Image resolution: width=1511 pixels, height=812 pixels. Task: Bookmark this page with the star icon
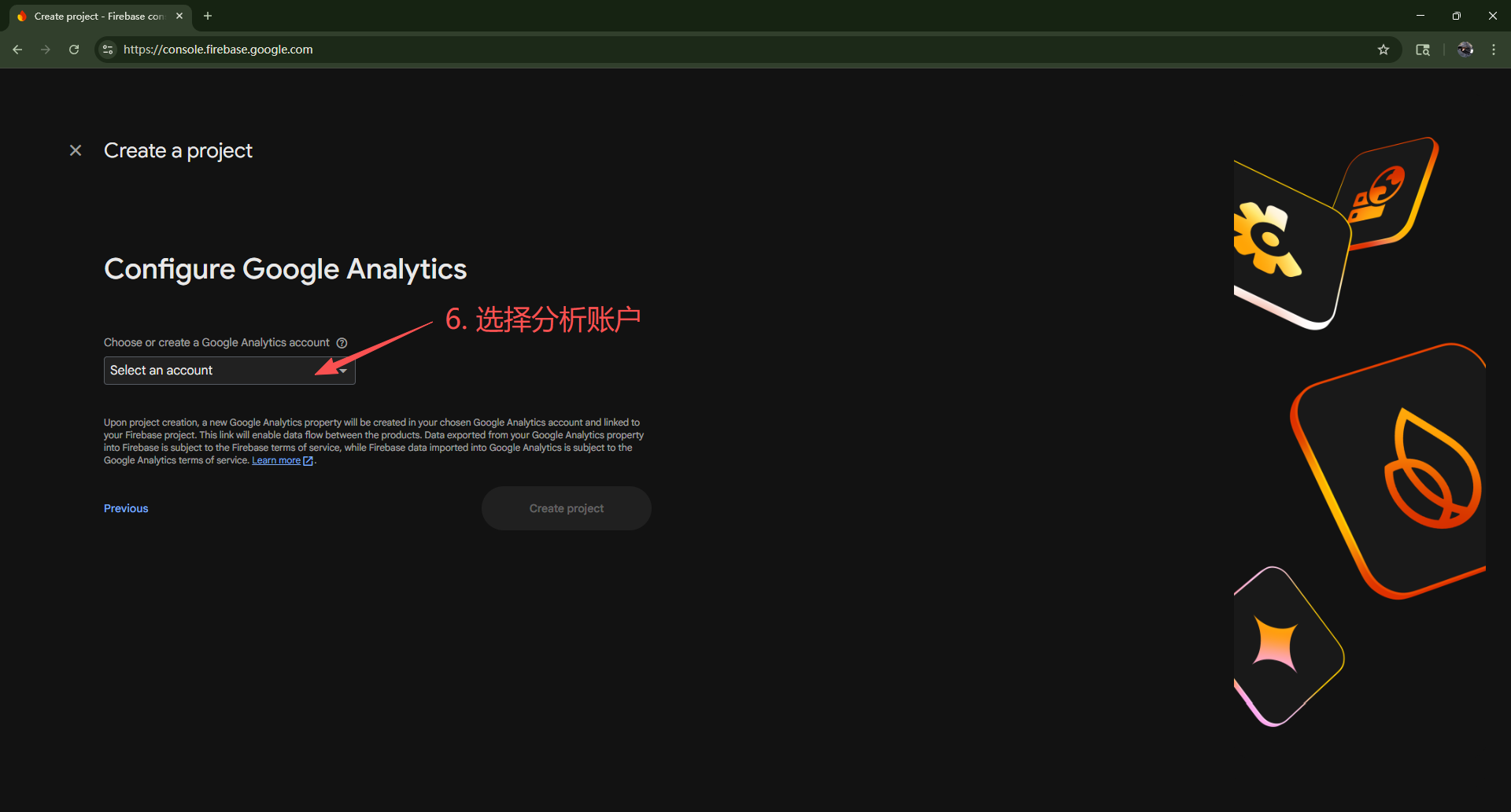point(1384,50)
